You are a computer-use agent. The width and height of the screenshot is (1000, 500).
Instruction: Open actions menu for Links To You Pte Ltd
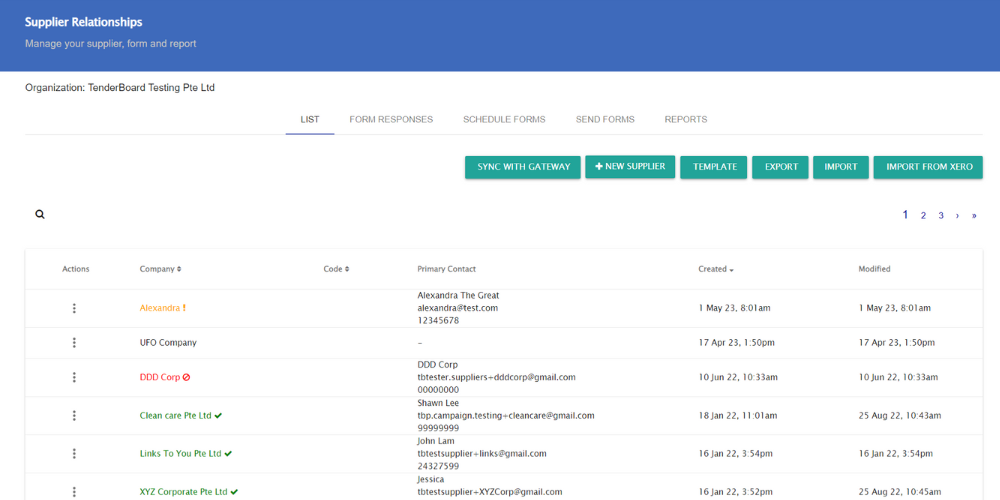coord(74,454)
